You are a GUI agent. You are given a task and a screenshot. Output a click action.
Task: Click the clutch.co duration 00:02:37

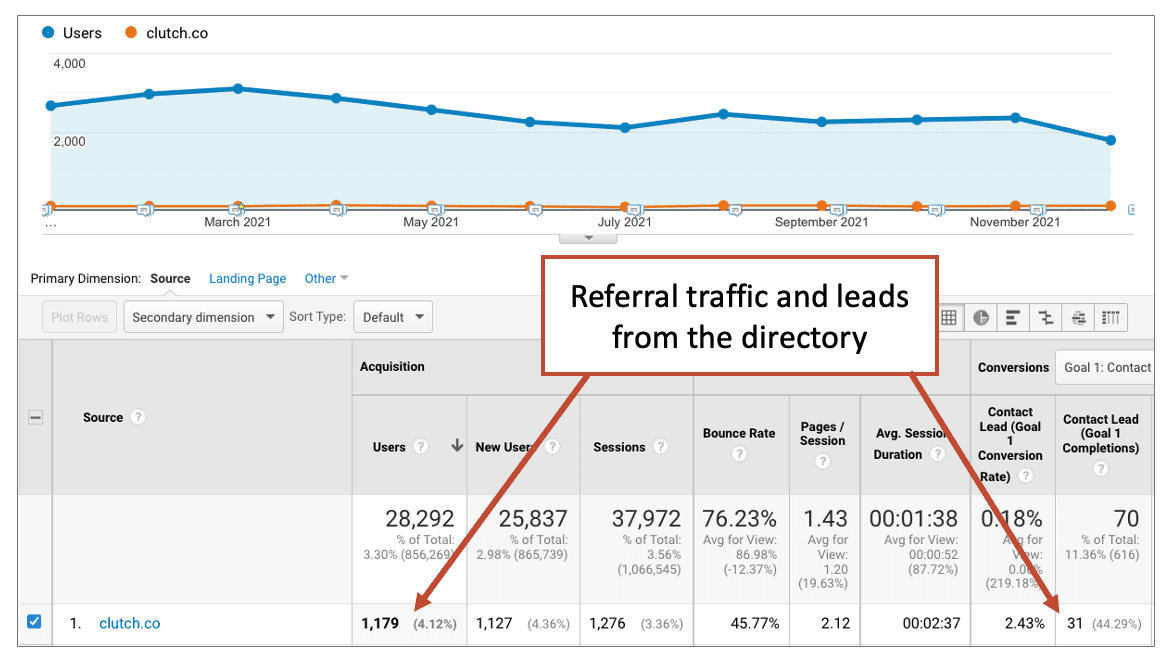pos(931,623)
